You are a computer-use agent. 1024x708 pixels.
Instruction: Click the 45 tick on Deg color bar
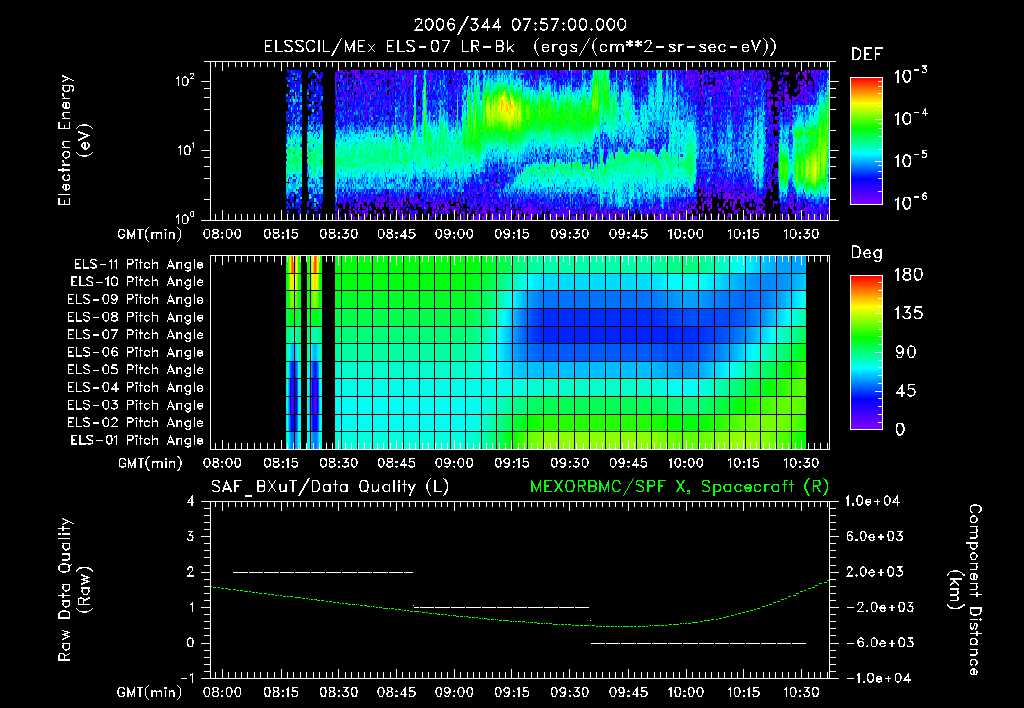click(906, 391)
